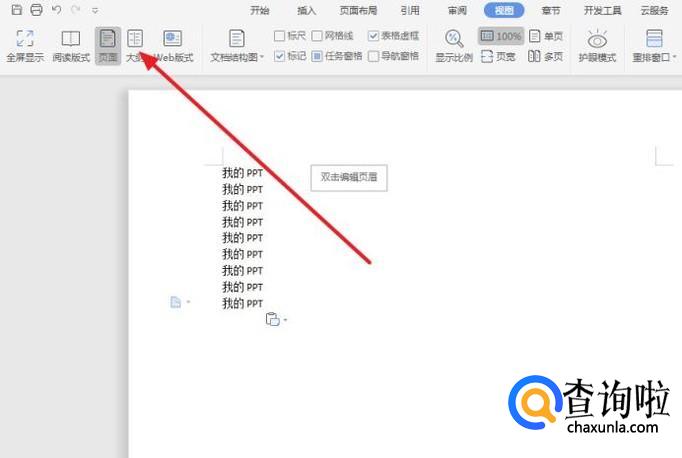Viewport: 682px width, 458px height.
Task: Set zoom to 100%
Action: [x=501, y=36]
